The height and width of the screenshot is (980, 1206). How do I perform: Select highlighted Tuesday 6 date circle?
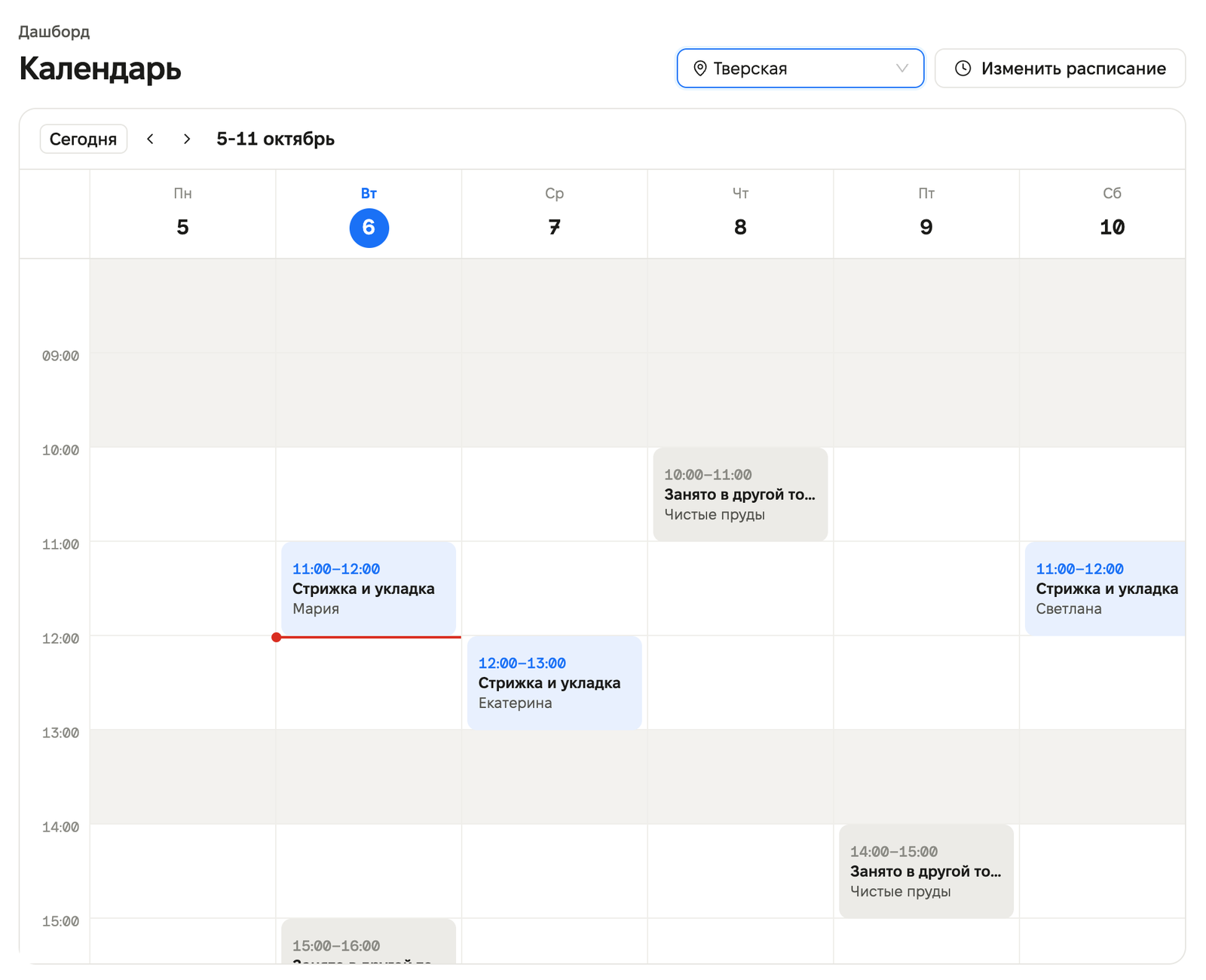[x=369, y=228]
